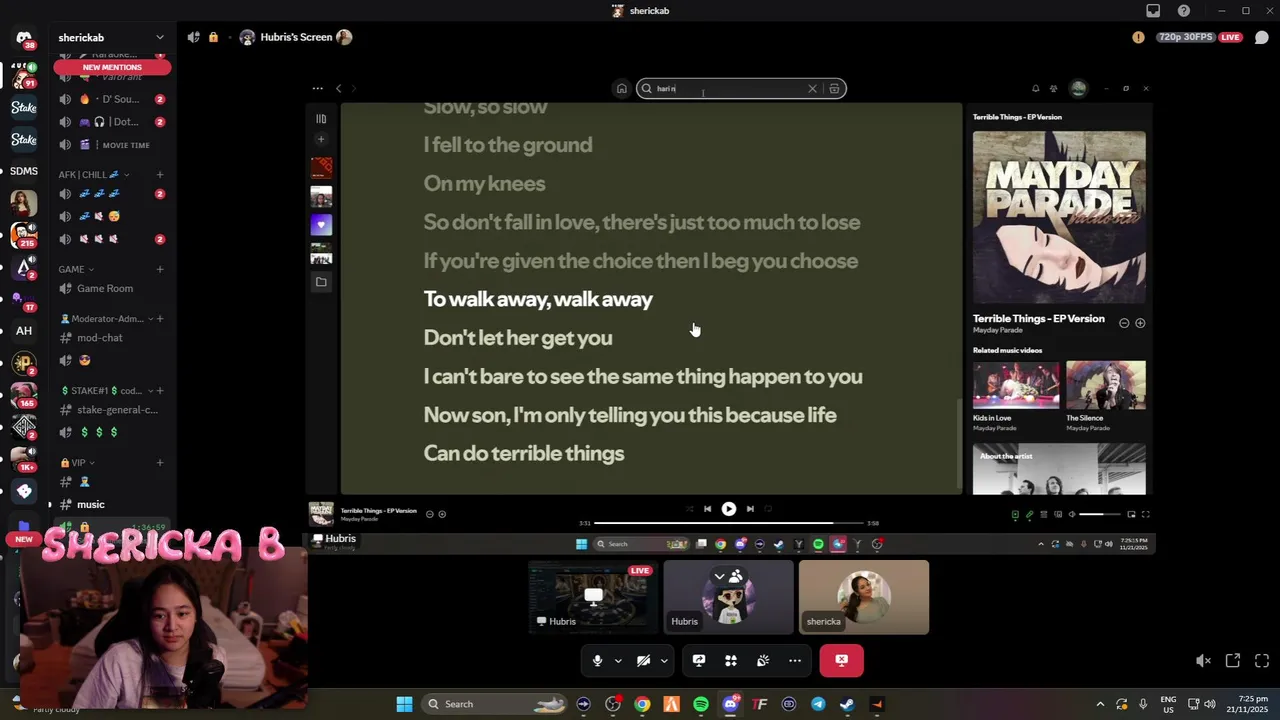Open Game Room voice channel
Viewport: 1280px width, 720px height.
(x=105, y=288)
